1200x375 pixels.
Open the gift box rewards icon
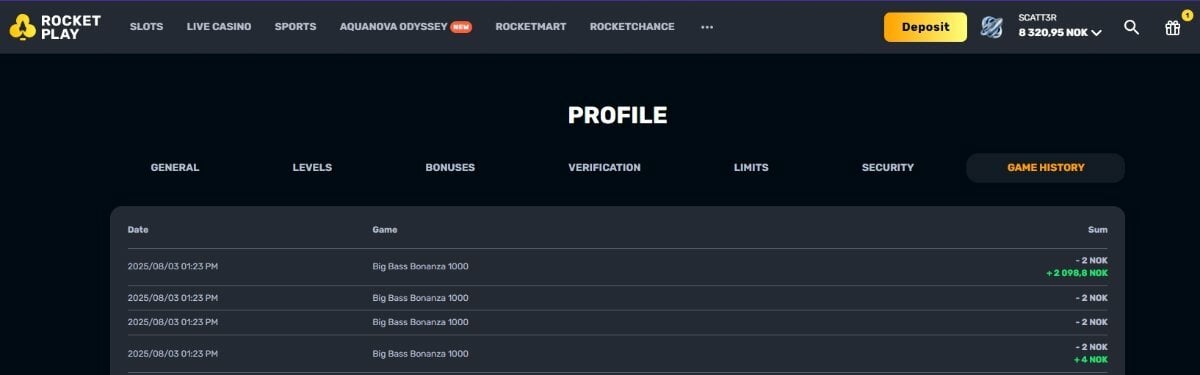[1173, 27]
